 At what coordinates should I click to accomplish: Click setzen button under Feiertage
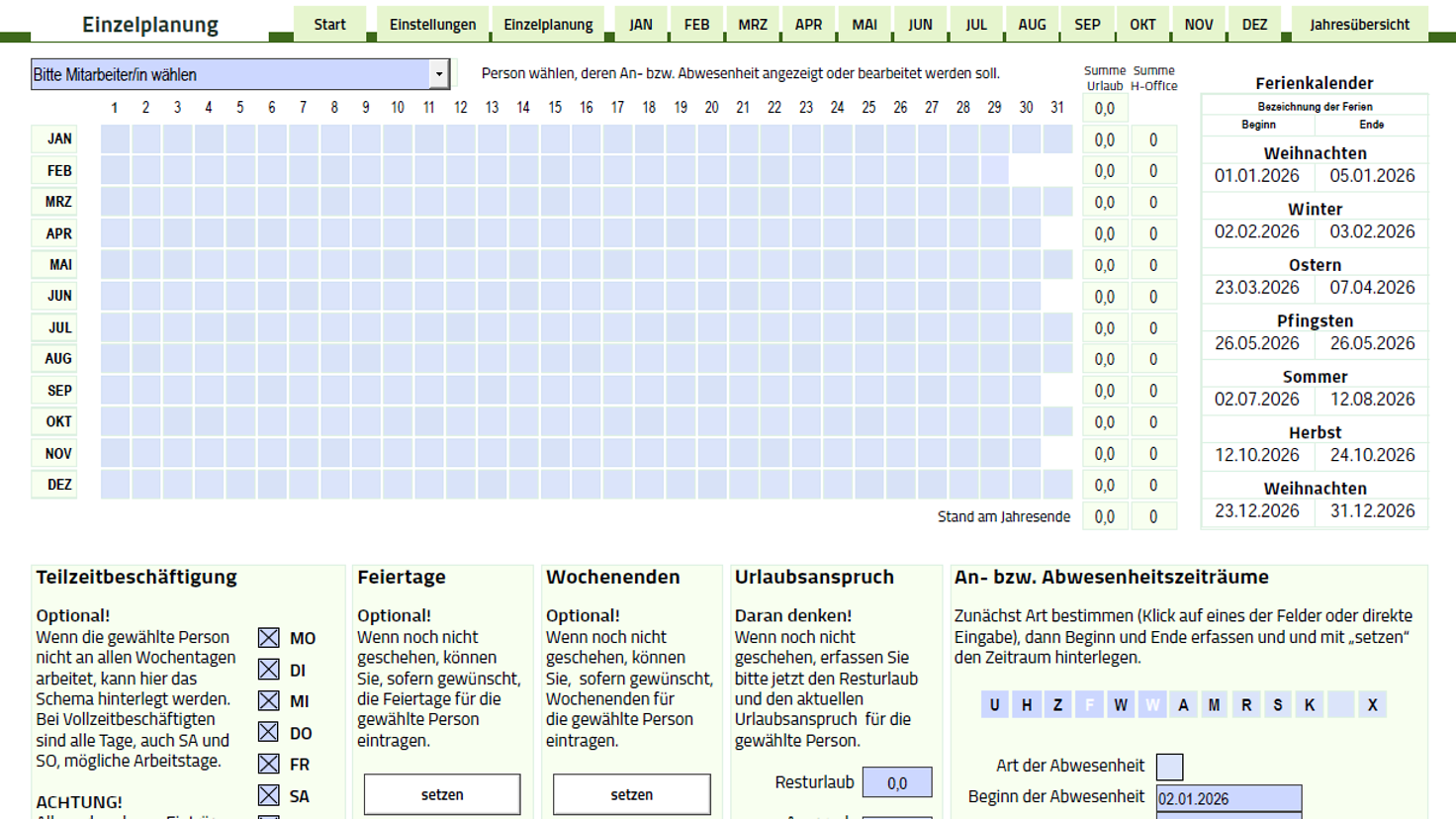[x=442, y=794]
